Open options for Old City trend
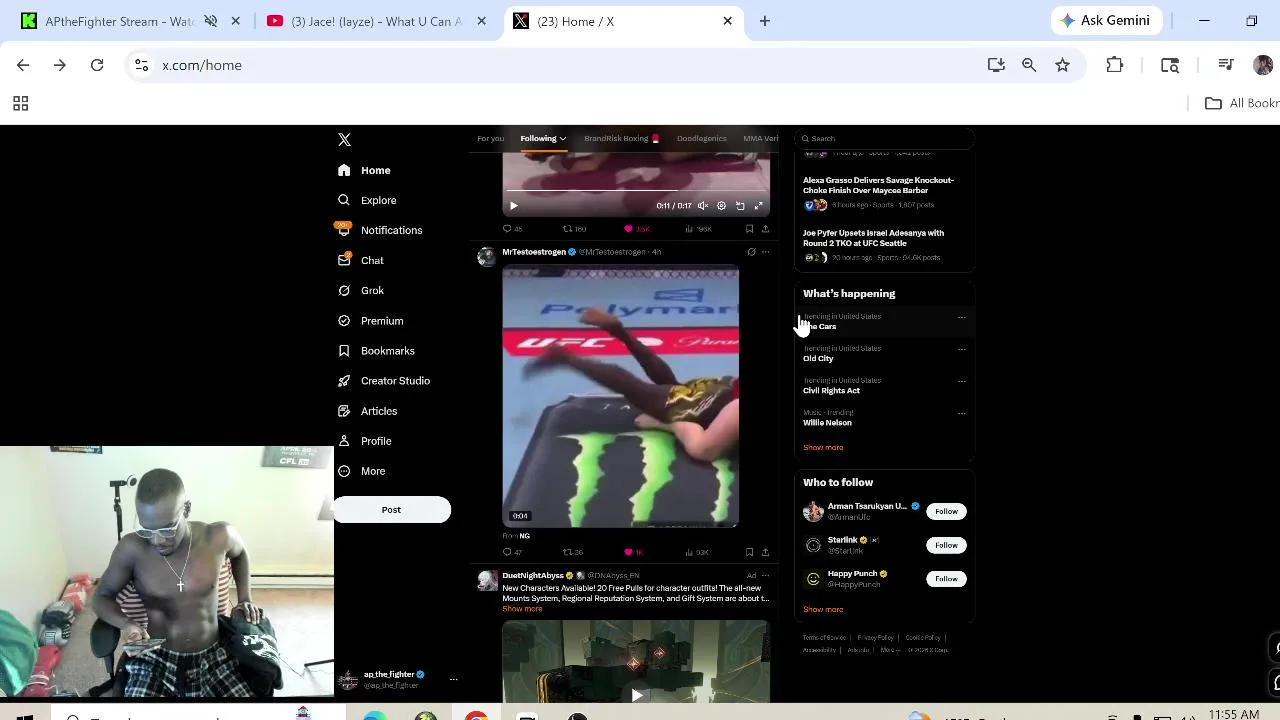Viewport: 1280px width, 720px height. pos(962,349)
